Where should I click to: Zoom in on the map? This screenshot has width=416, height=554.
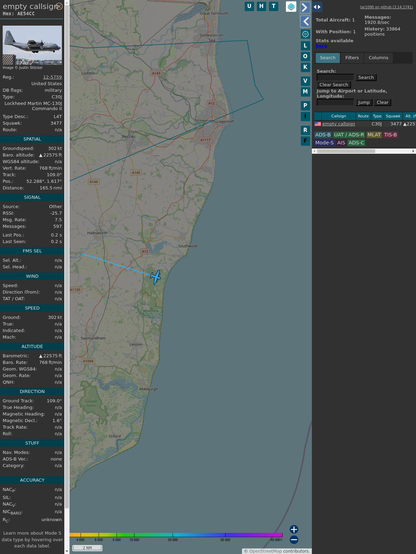point(294,529)
